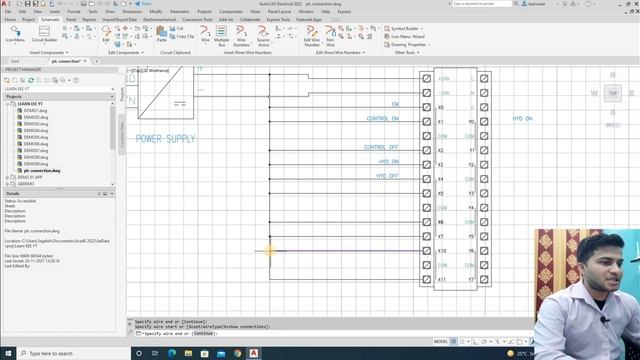The height and width of the screenshot is (360, 640).
Task: Expand the Other Tools panel
Action: [407, 53]
